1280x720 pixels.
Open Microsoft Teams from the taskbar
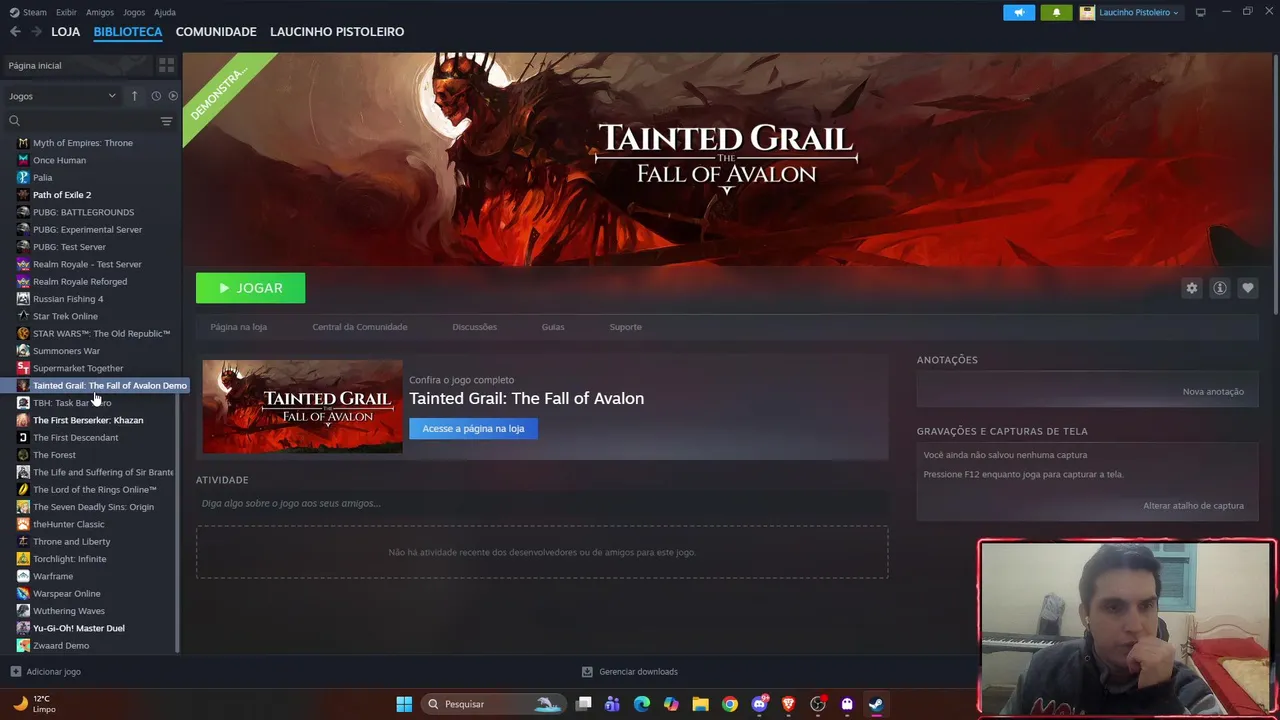pyautogui.click(x=613, y=704)
